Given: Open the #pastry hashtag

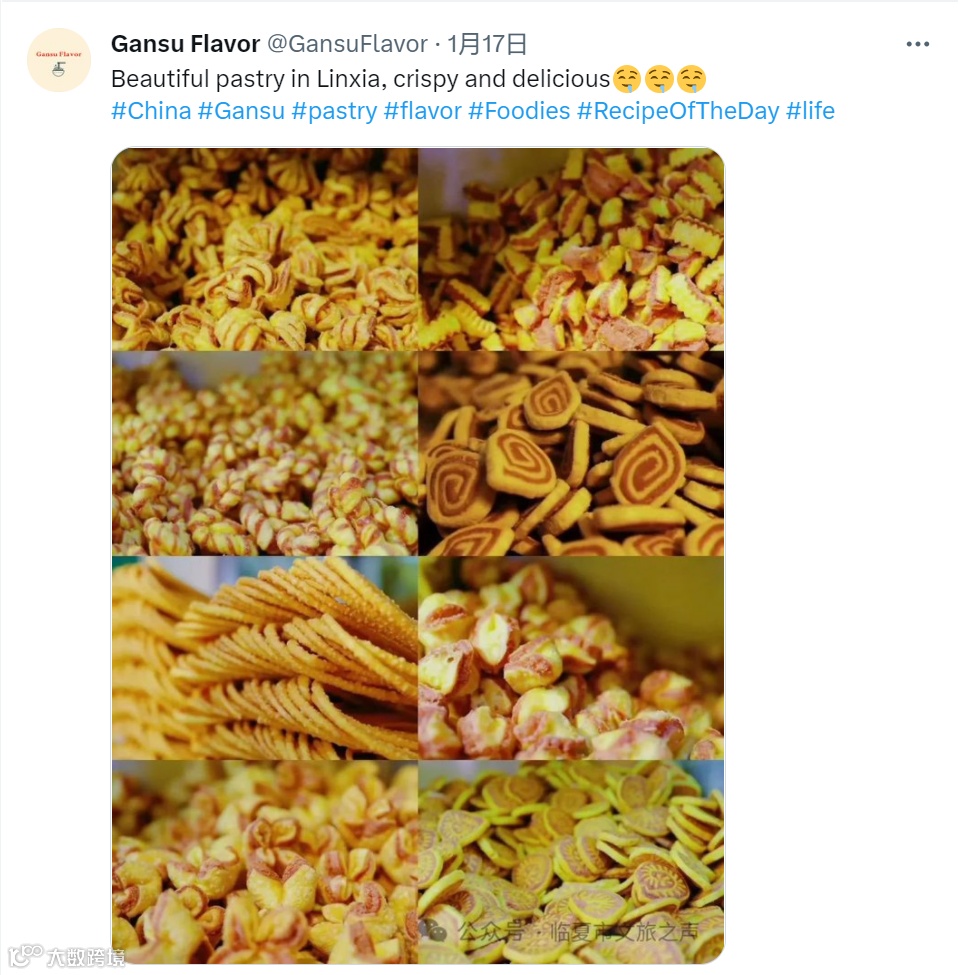Looking at the screenshot, I should [335, 111].
